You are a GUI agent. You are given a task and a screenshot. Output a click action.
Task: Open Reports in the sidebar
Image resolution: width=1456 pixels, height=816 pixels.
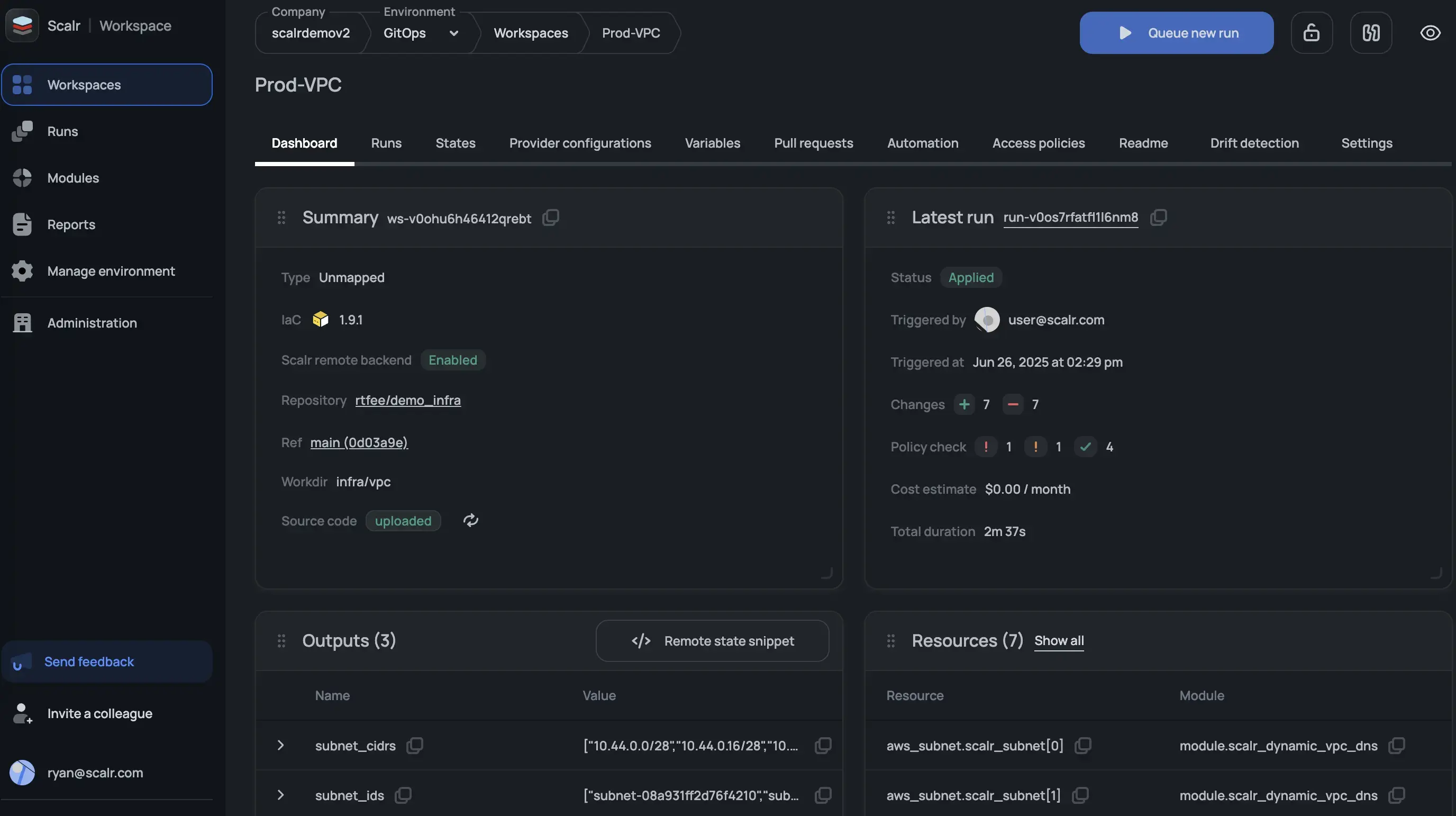point(107,224)
